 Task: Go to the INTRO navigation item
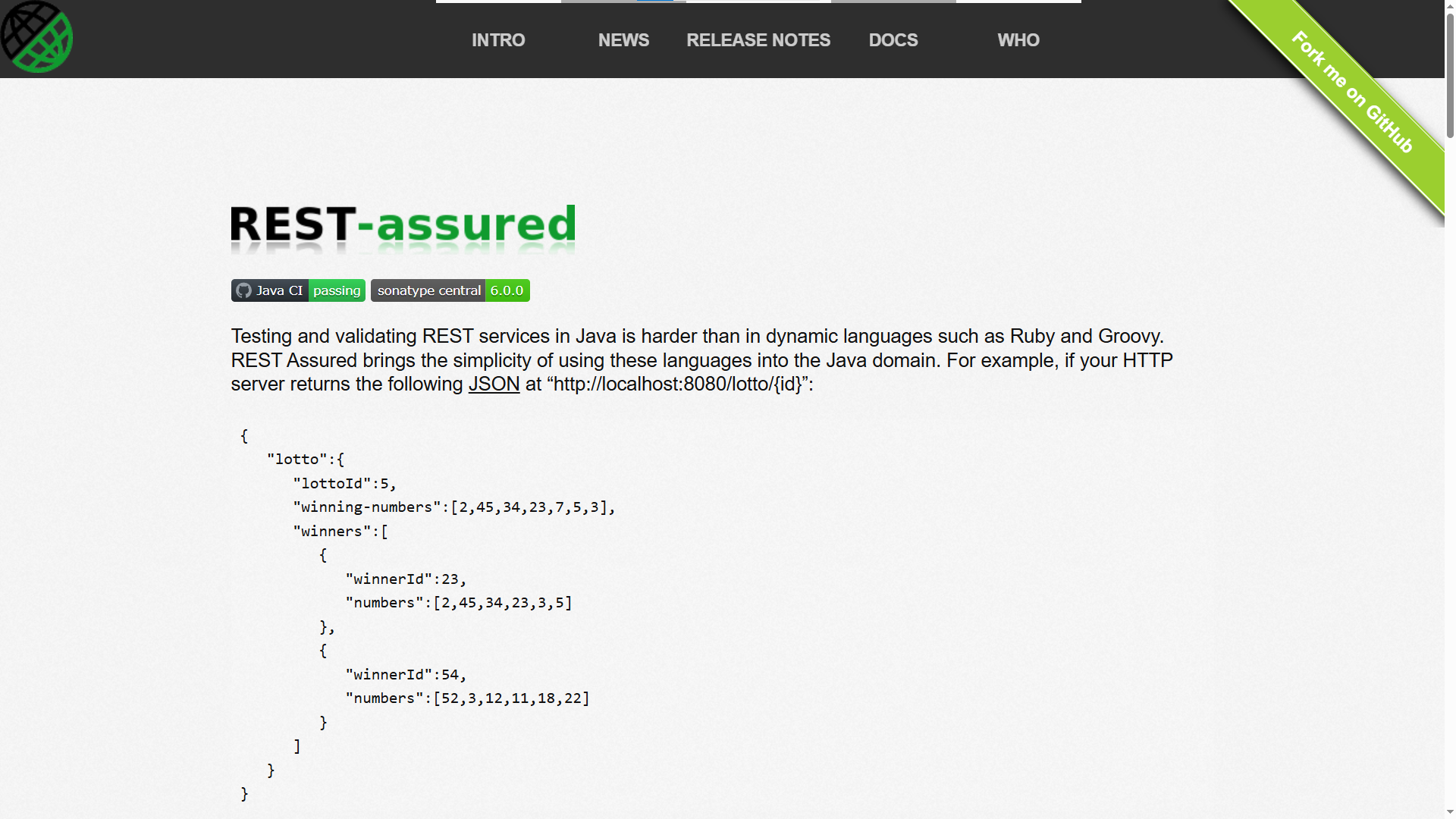[498, 40]
